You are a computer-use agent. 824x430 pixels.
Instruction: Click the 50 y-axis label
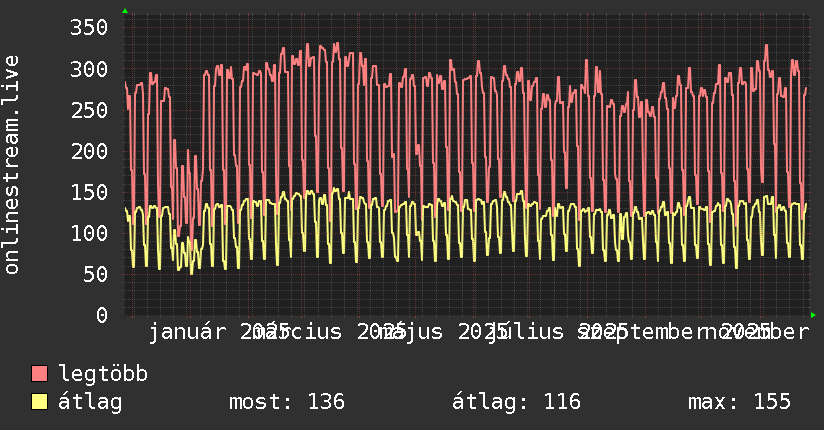point(96,274)
